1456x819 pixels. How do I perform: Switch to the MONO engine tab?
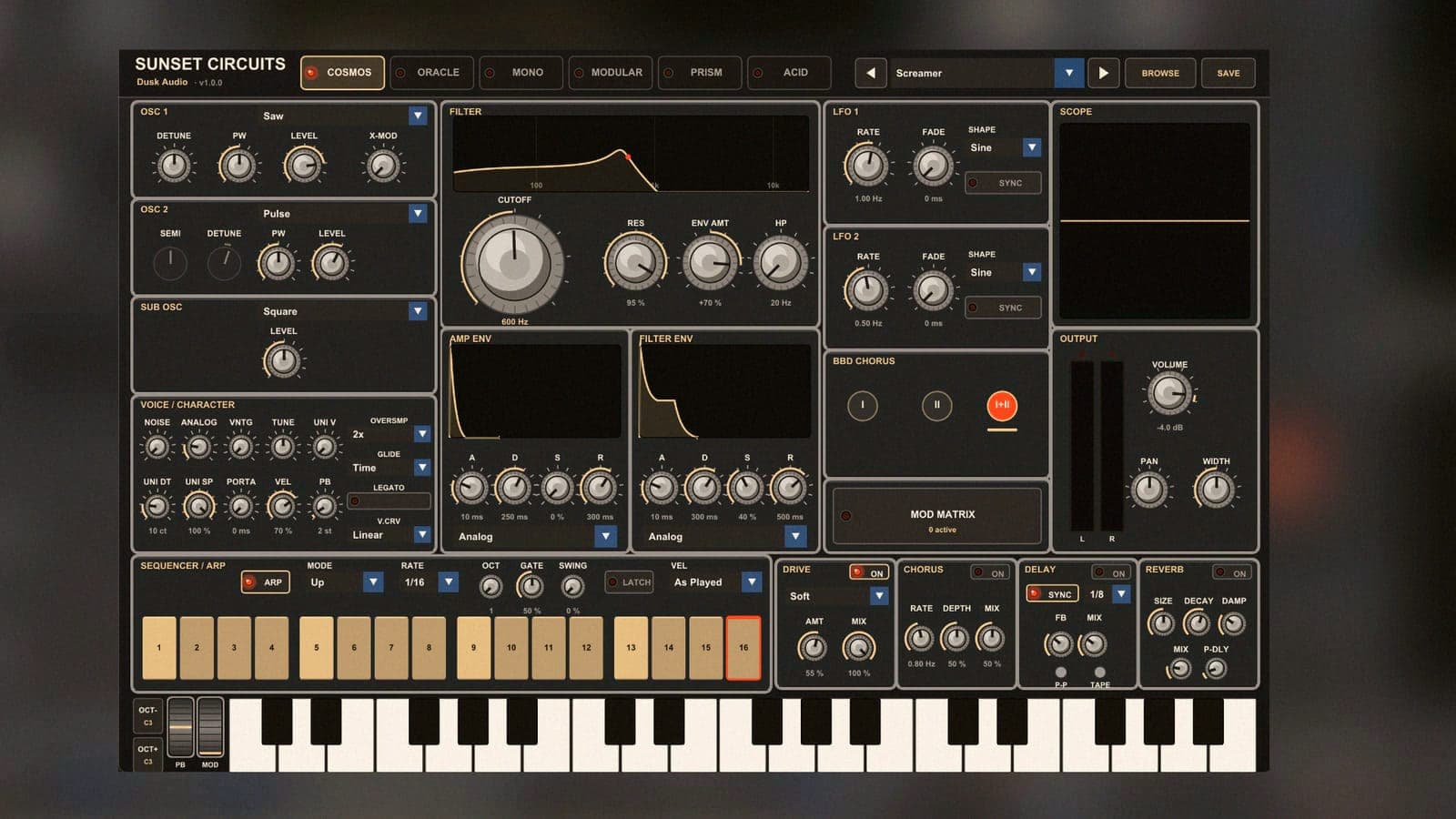pyautogui.click(x=521, y=73)
